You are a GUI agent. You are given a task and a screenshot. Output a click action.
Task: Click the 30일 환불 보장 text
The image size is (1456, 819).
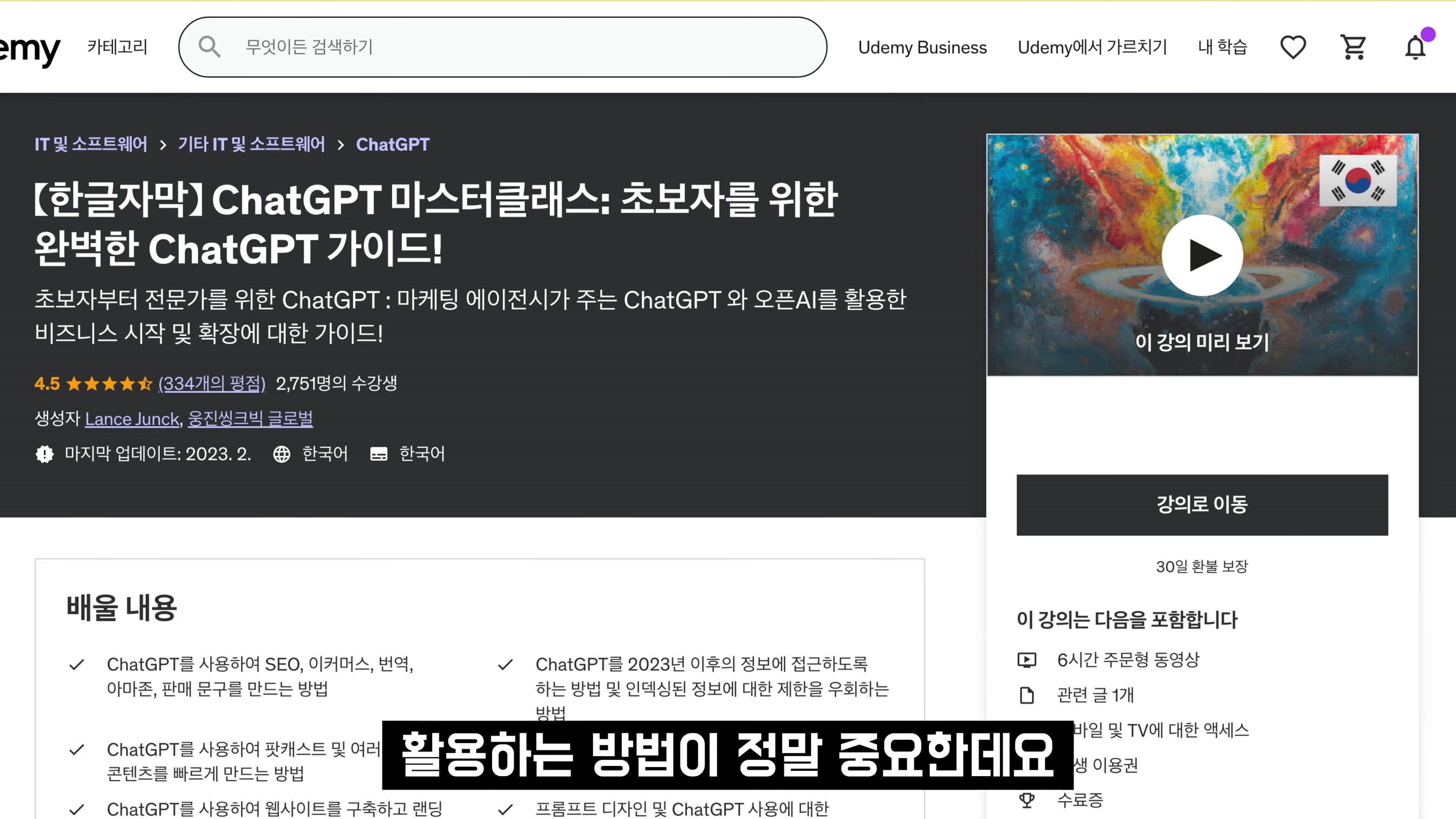[x=1202, y=567]
